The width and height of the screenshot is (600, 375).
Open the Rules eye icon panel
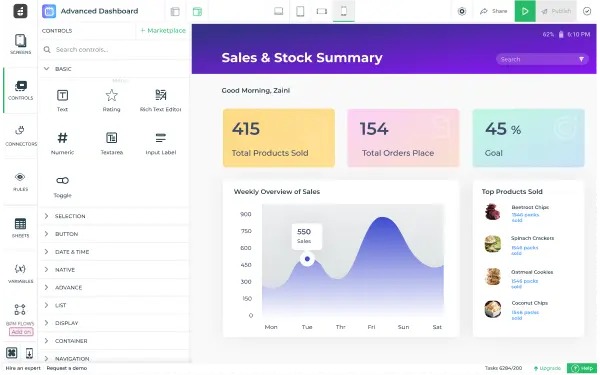[20, 181]
